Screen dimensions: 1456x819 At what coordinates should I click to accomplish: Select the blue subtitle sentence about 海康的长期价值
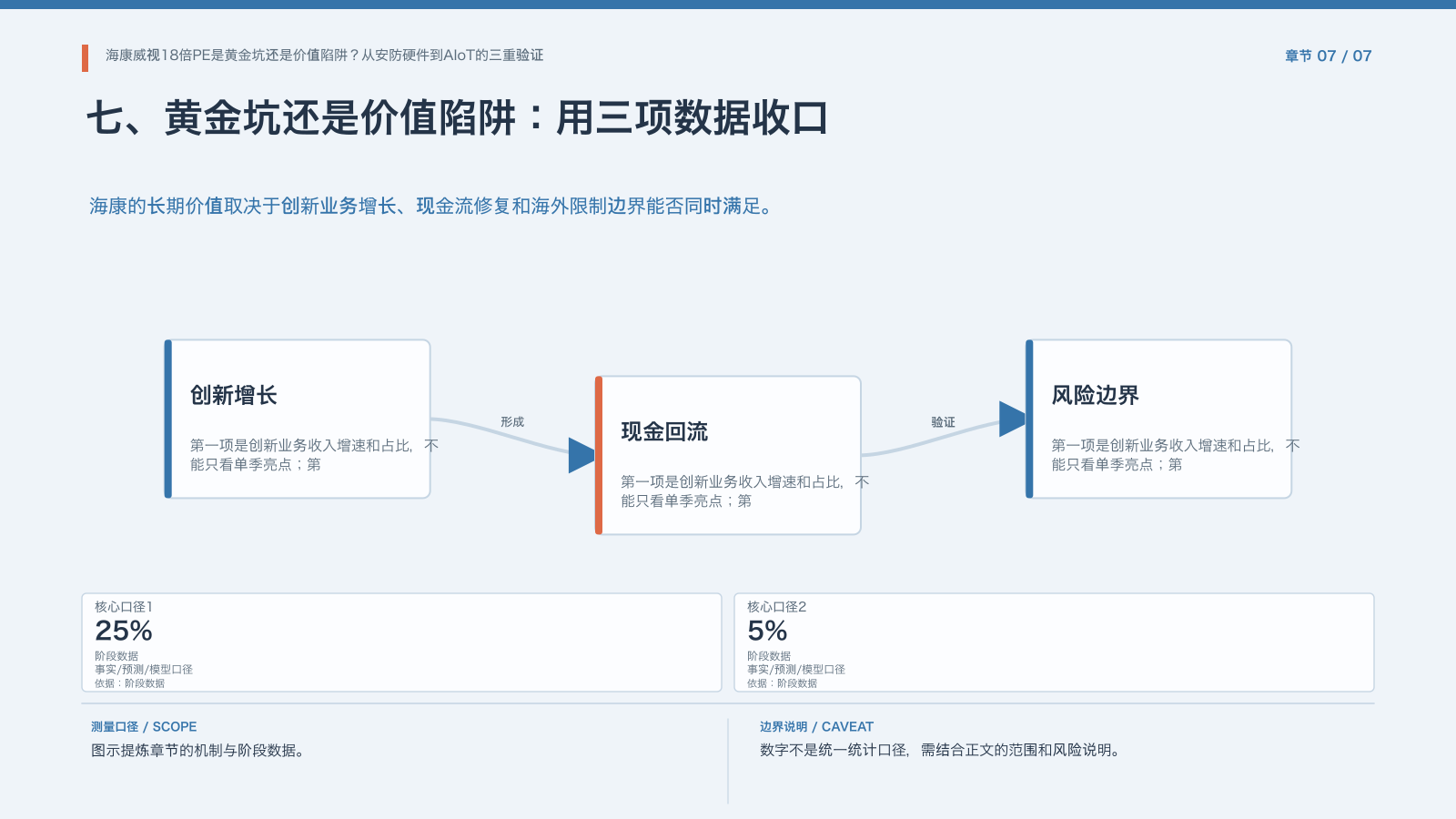431,207
